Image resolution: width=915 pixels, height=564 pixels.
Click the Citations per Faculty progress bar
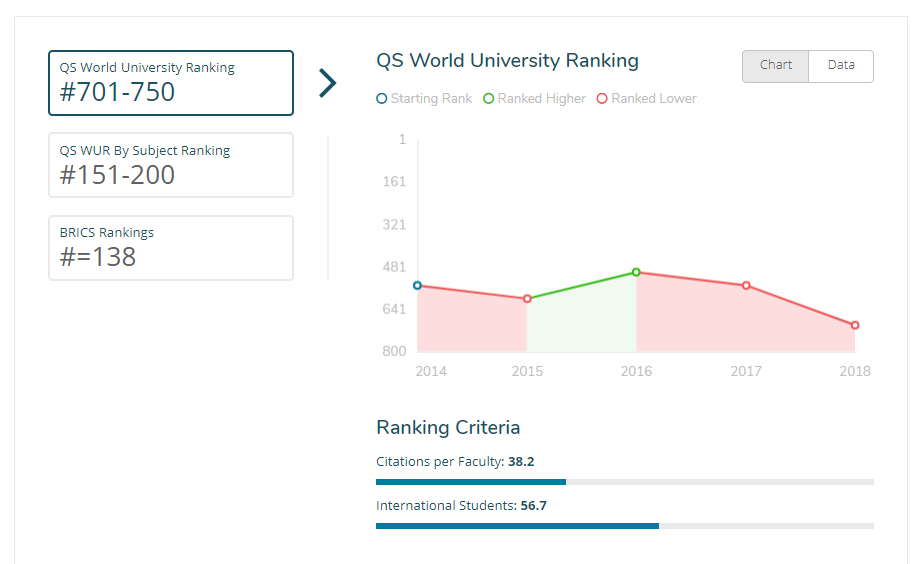pyautogui.click(x=624, y=482)
